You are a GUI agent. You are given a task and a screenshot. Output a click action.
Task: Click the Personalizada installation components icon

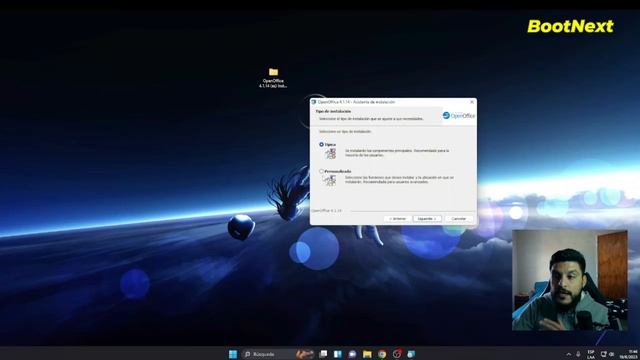pos(330,180)
